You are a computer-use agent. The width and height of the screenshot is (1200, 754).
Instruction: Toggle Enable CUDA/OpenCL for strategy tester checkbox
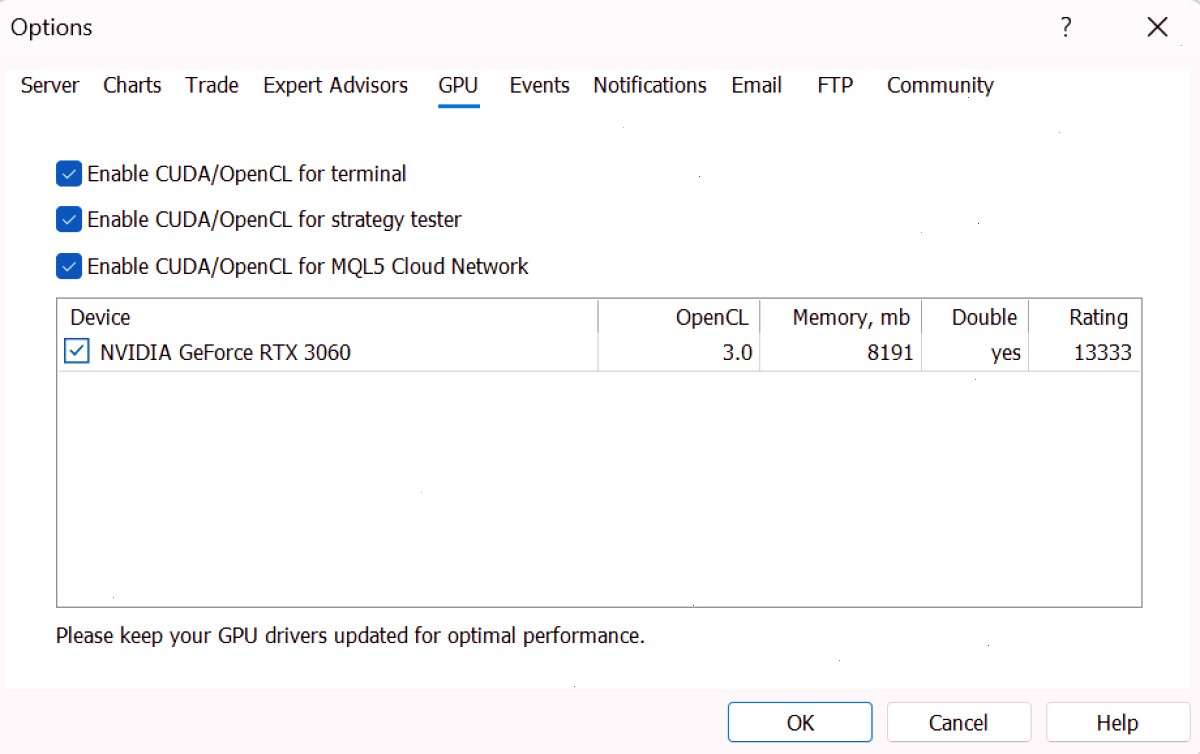point(69,219)
